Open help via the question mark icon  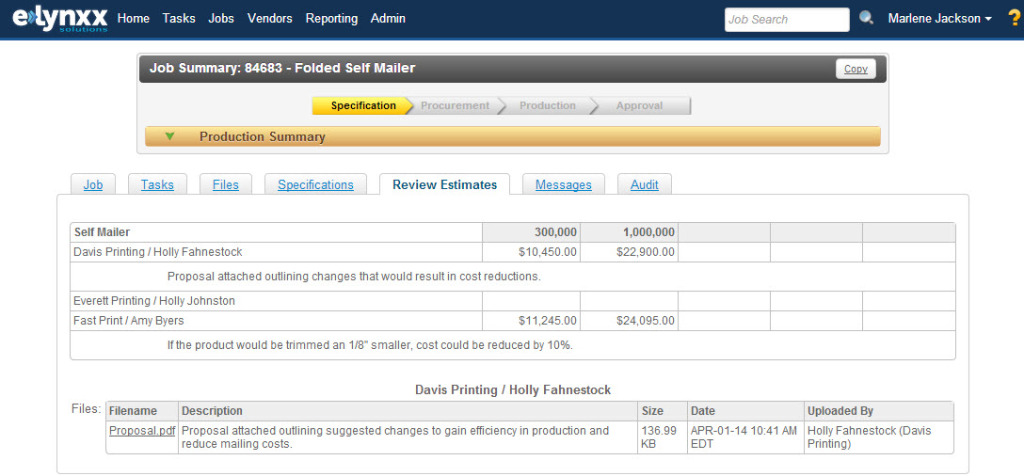pos(1013,19)
